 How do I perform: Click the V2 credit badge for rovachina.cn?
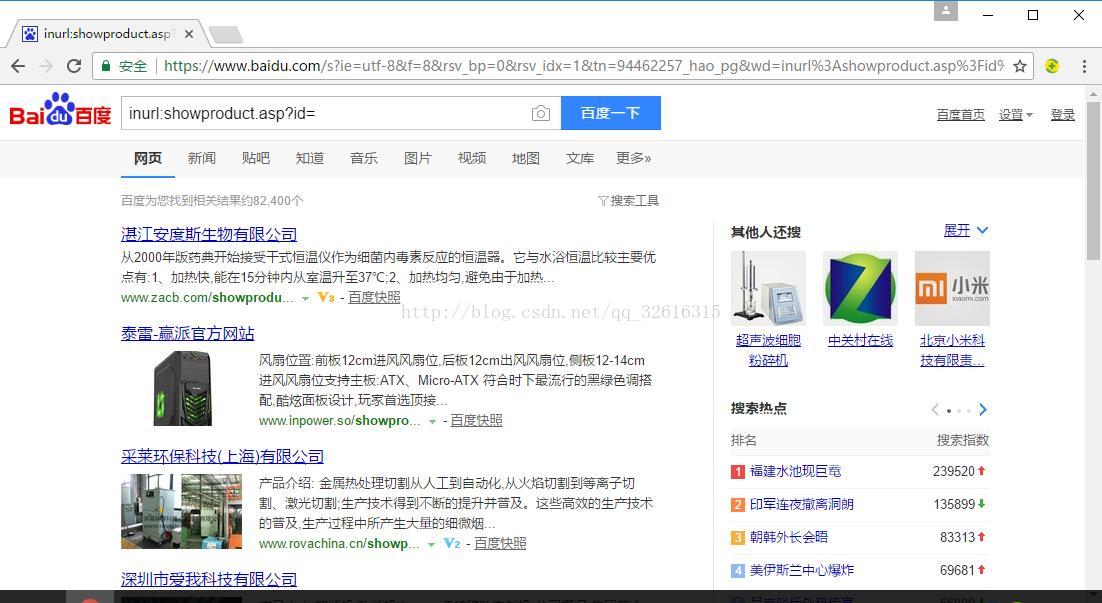(452, 543)
